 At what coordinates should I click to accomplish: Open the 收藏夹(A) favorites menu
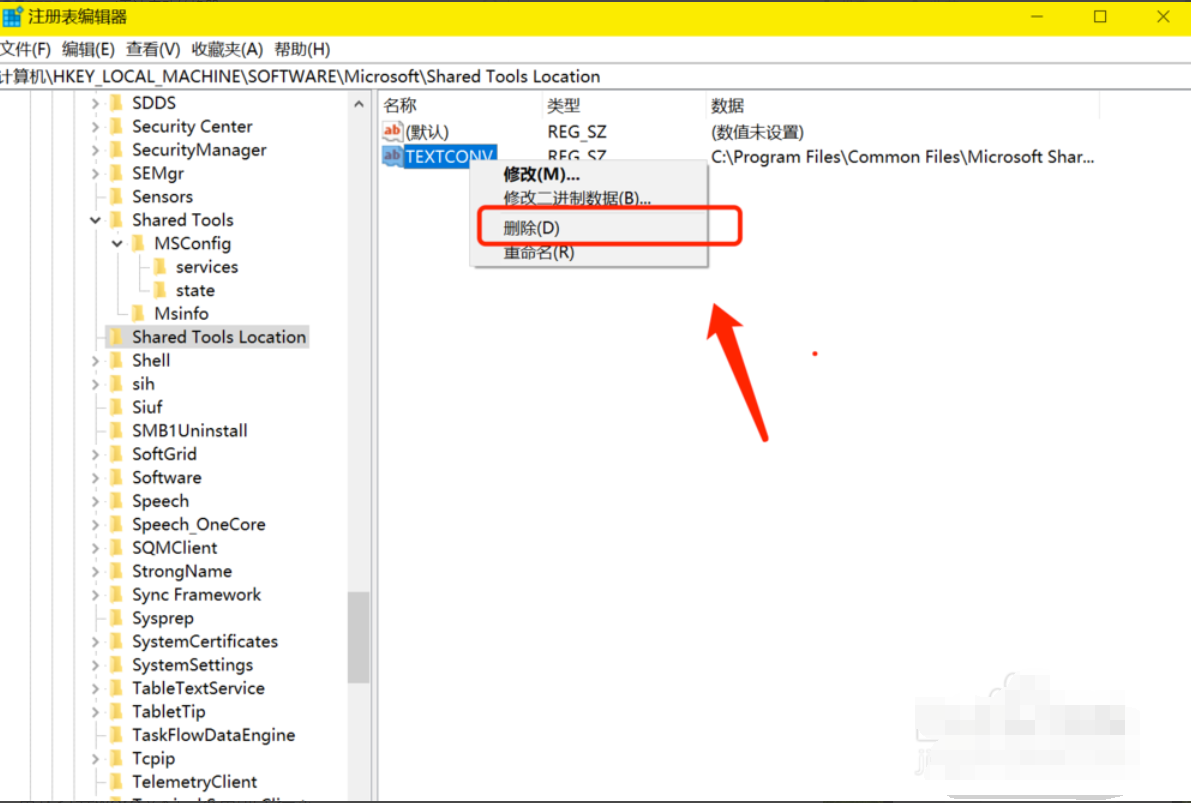(227, 49)
